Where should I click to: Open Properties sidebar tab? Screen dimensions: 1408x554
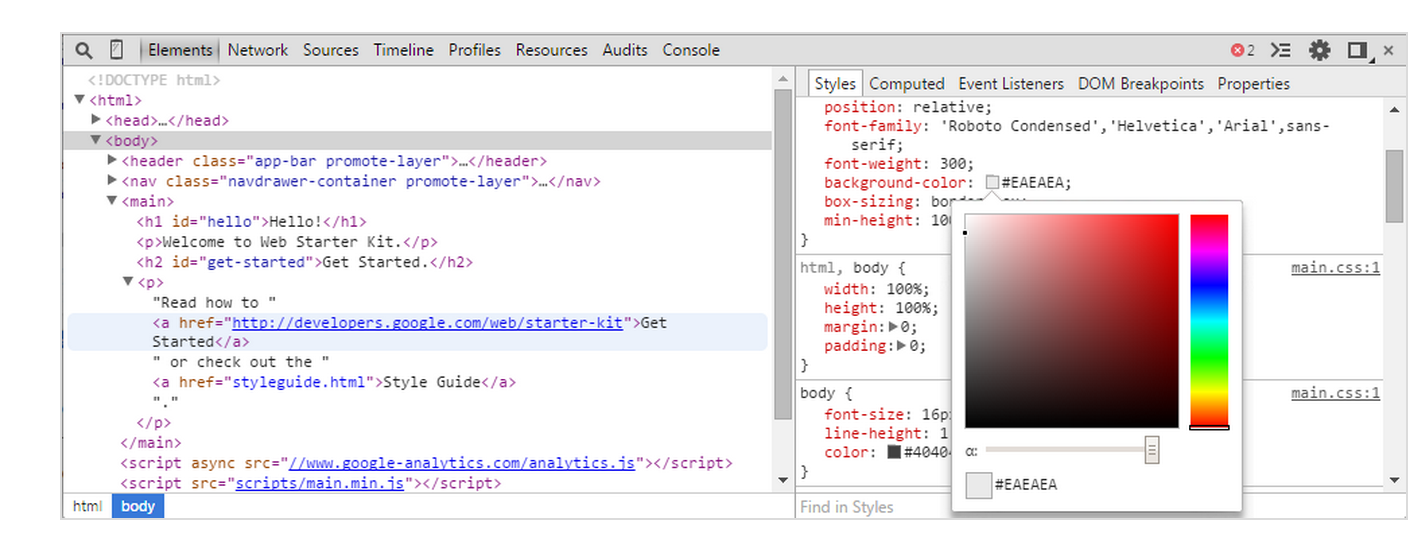(x=1254, y=84)
